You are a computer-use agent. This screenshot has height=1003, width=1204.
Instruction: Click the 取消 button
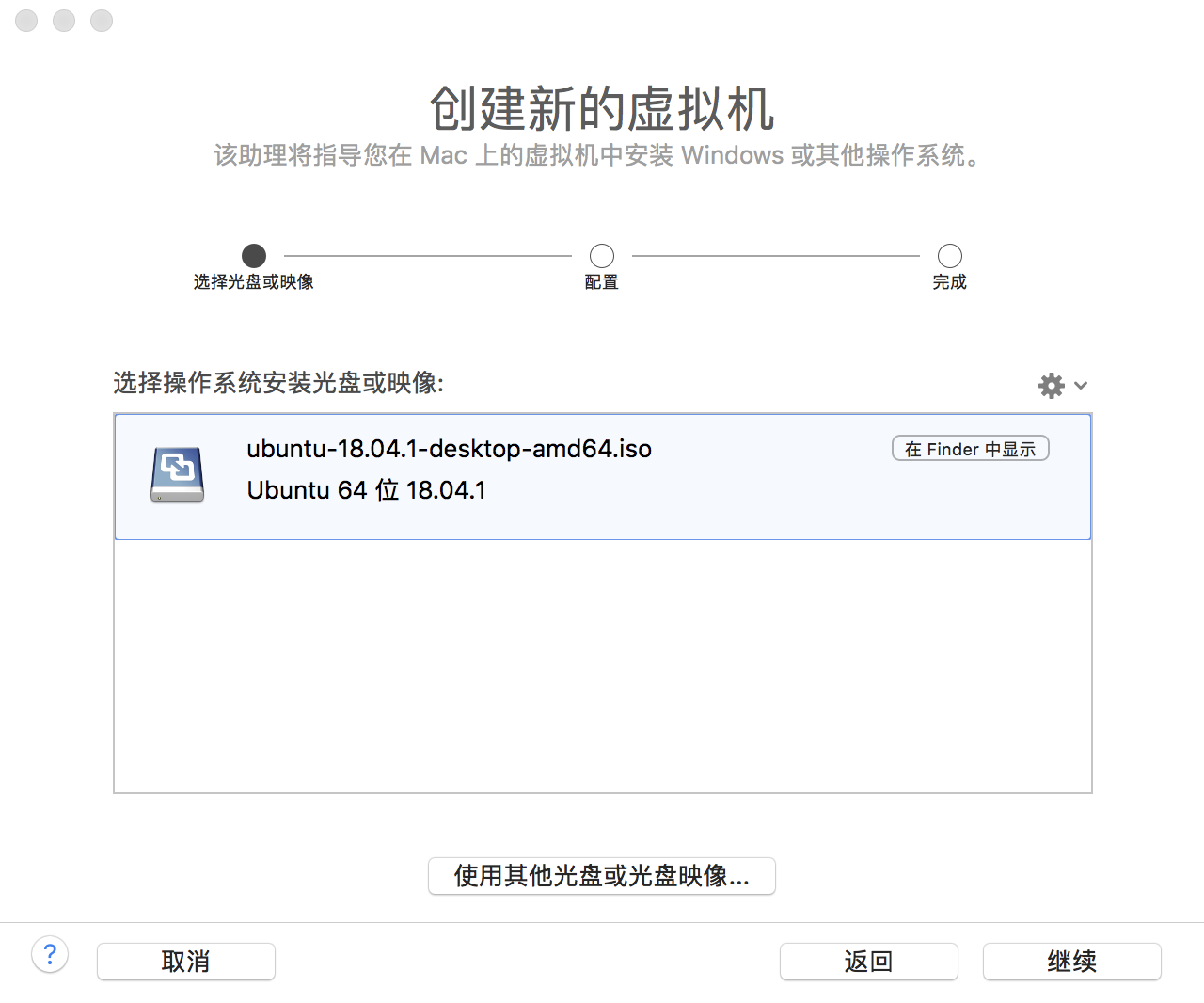[x=186, y=962]
